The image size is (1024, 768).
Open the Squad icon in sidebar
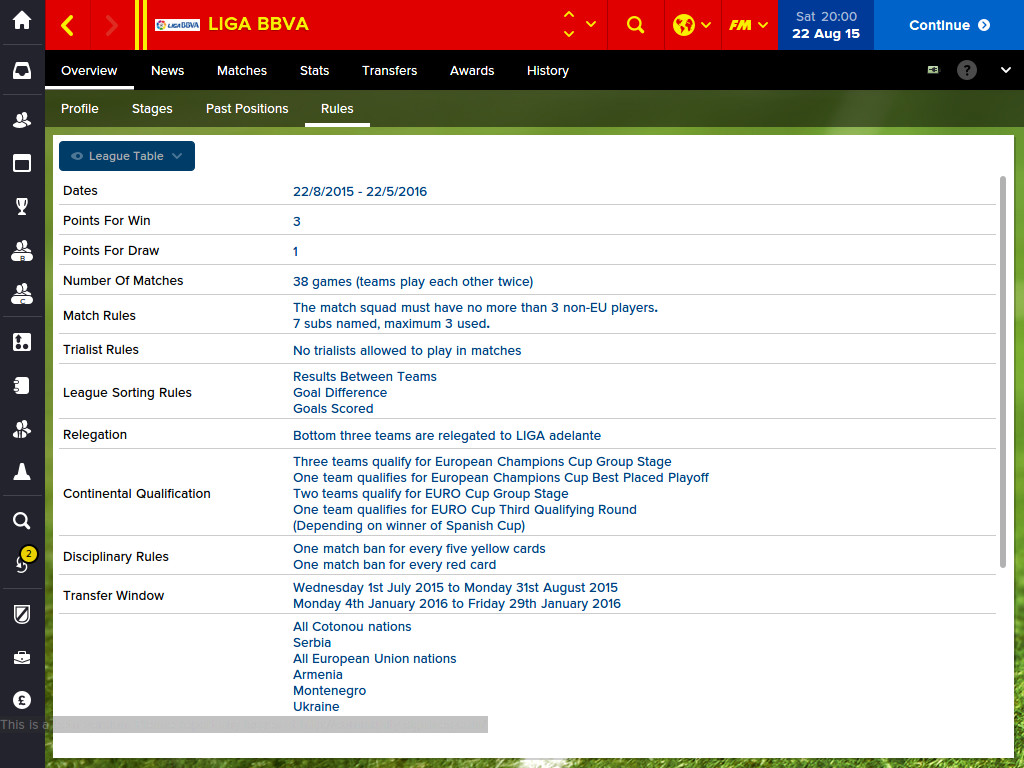tap(21, 120)
